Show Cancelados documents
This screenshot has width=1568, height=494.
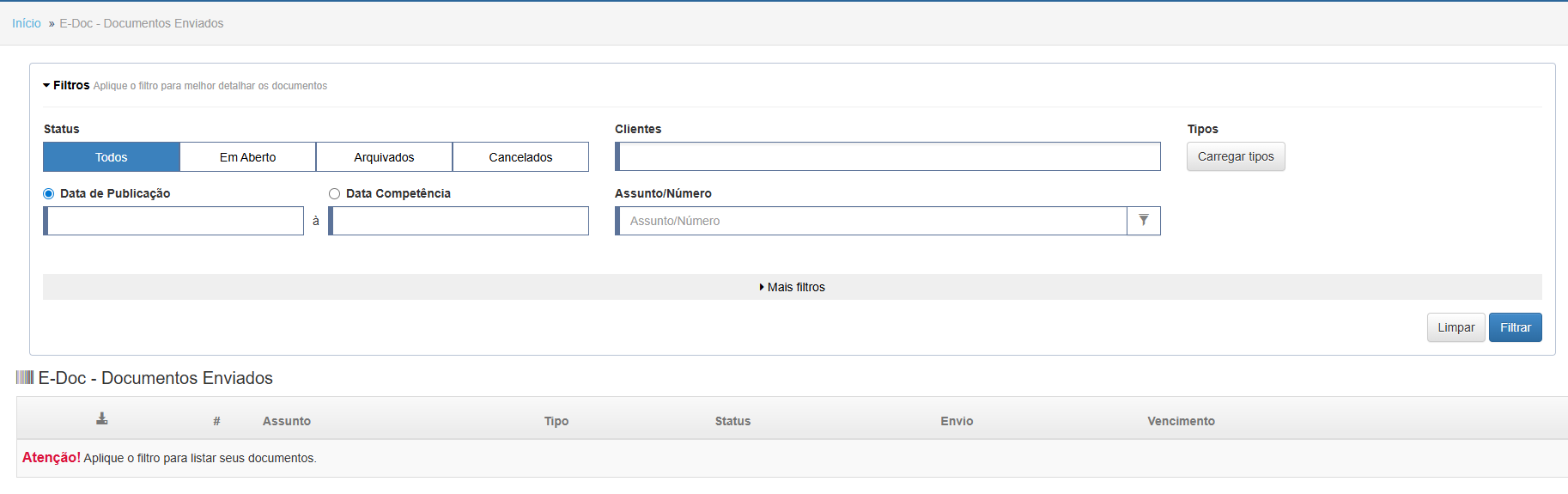(x=520, y=157)
